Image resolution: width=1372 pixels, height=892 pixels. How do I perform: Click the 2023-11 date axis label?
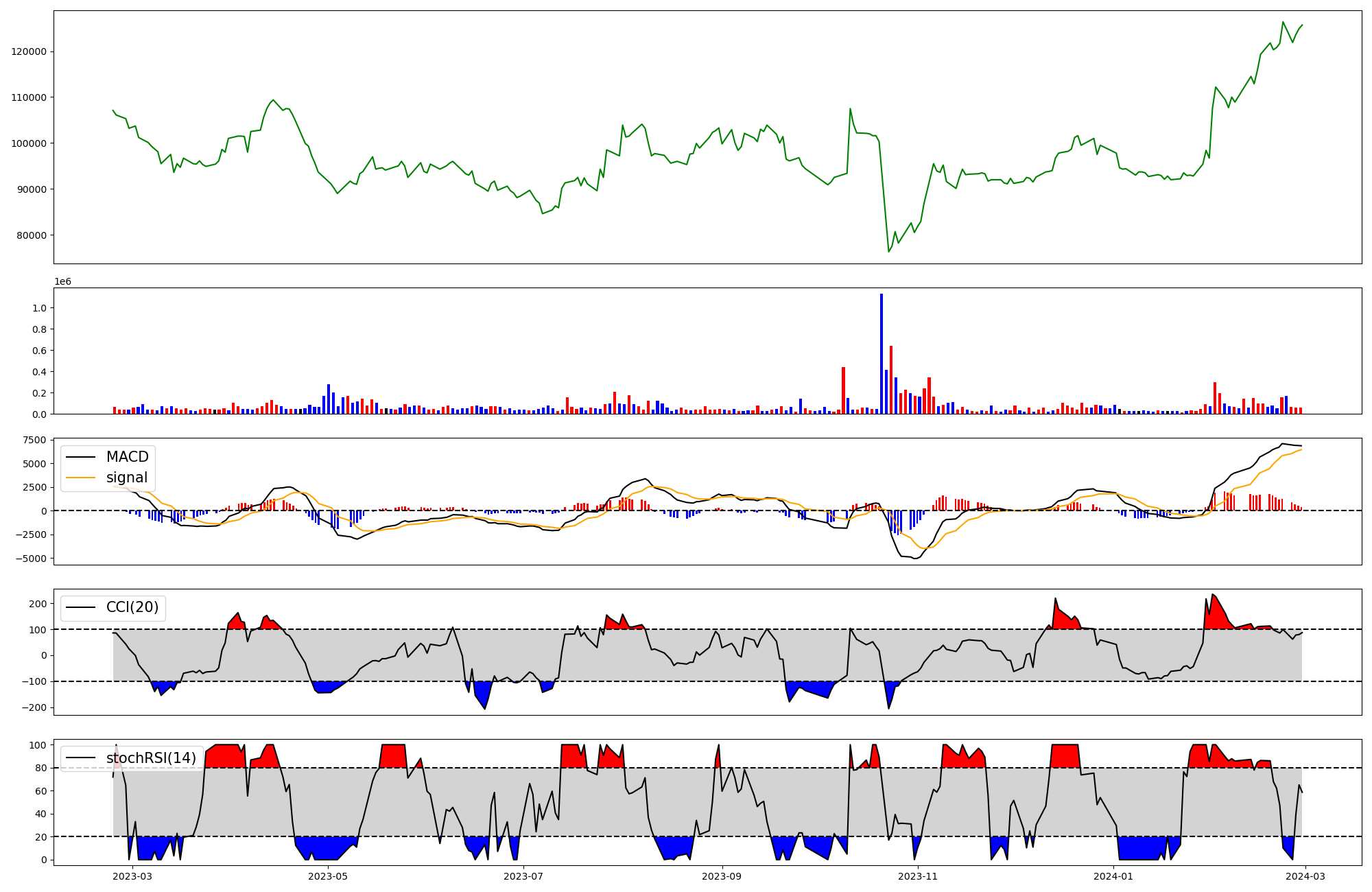[918, 876]
